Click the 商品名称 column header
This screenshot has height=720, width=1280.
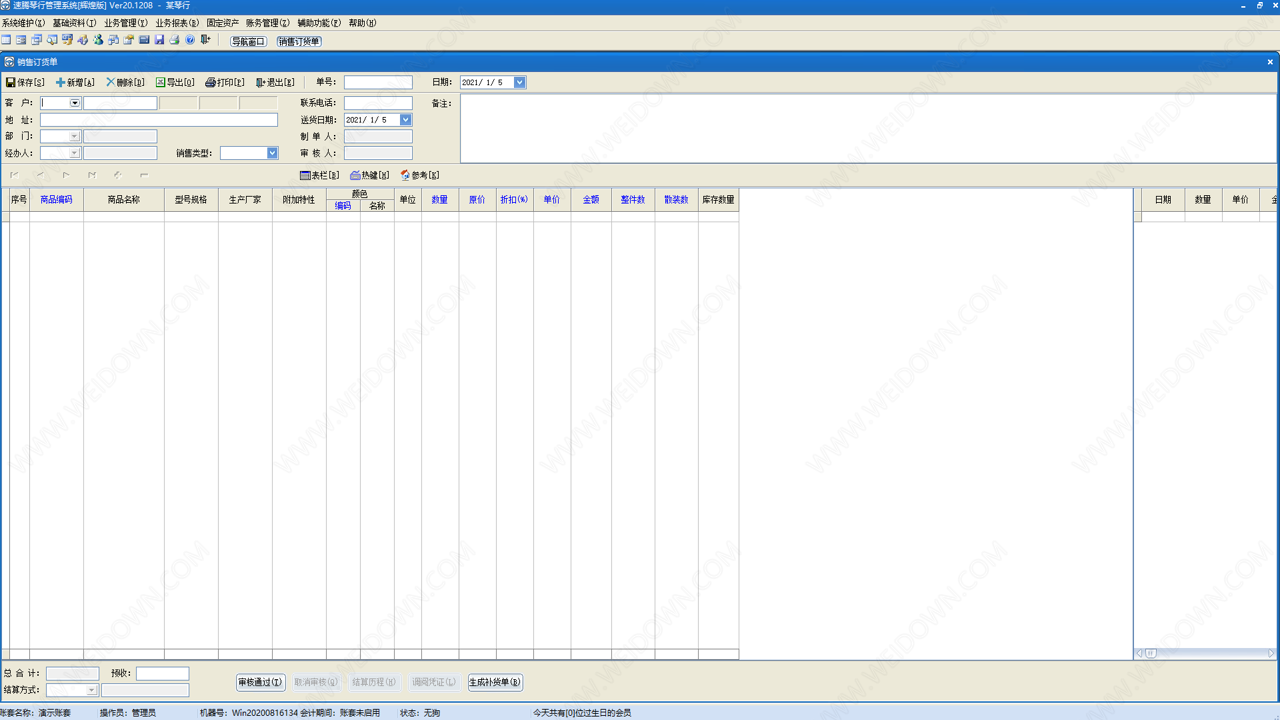124,200
